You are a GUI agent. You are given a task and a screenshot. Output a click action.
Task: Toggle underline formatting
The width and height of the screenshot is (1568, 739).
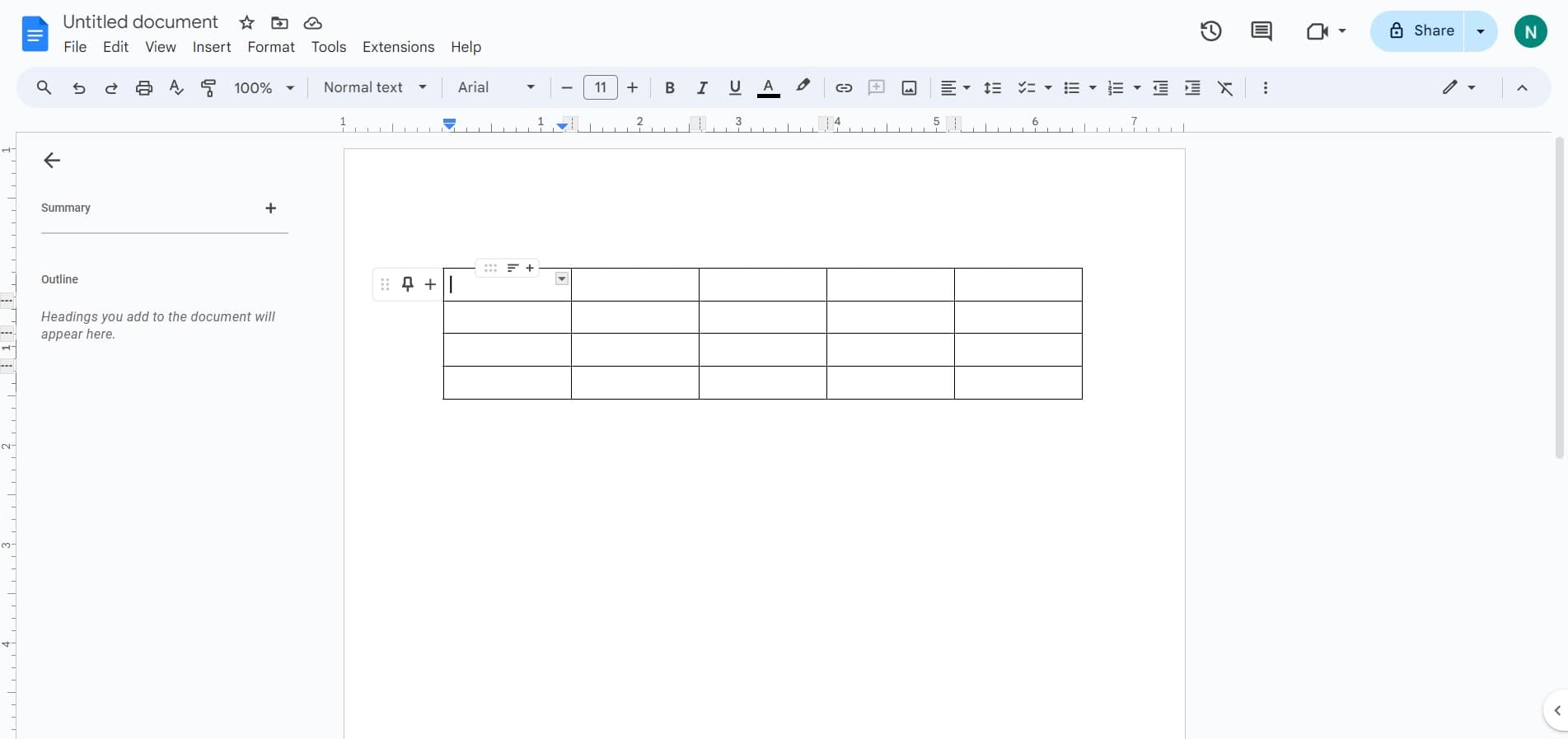(x=735, y=88)
